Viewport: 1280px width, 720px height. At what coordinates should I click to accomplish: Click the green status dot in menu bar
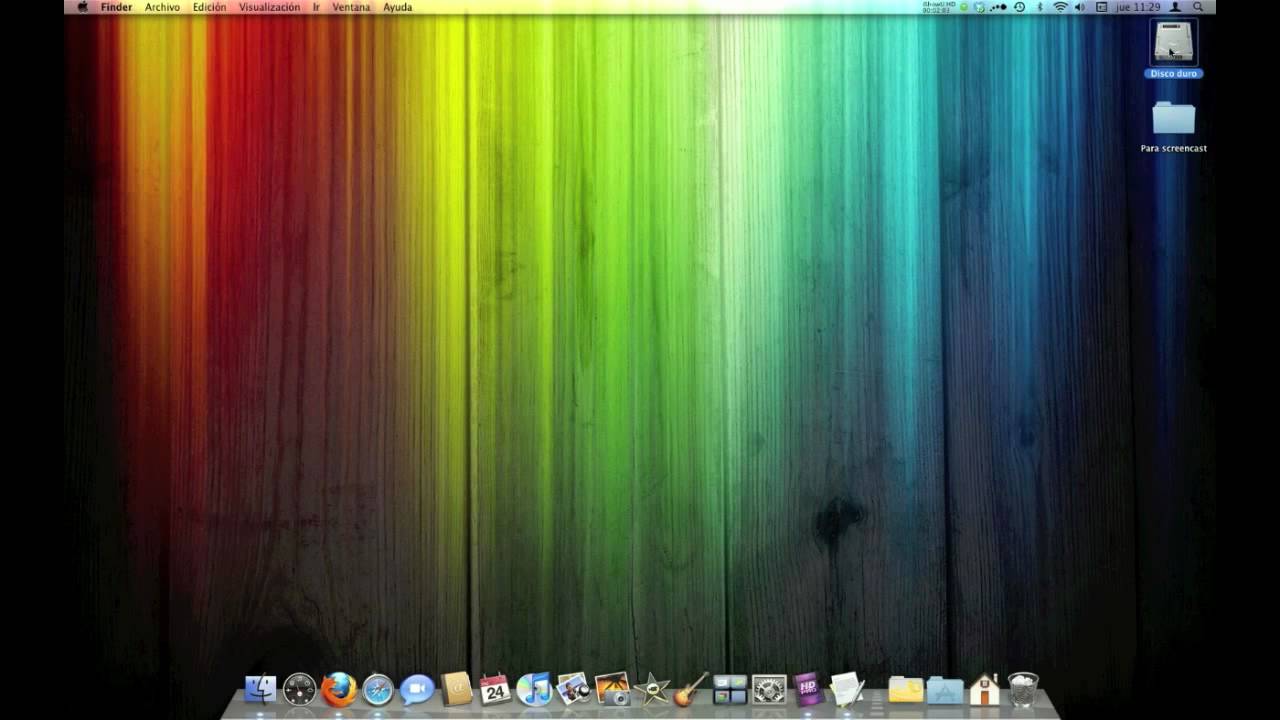click(964, 7)
